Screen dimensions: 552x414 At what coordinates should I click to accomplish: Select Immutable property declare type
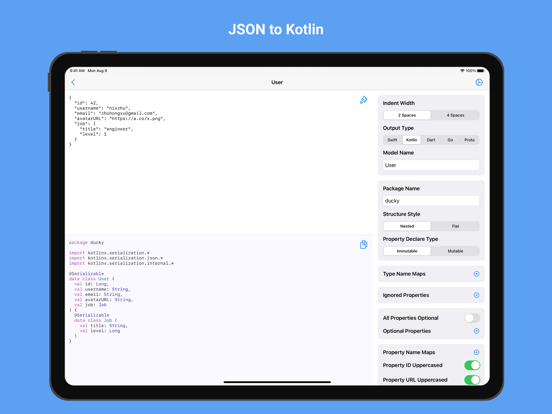tap(407, 251)
